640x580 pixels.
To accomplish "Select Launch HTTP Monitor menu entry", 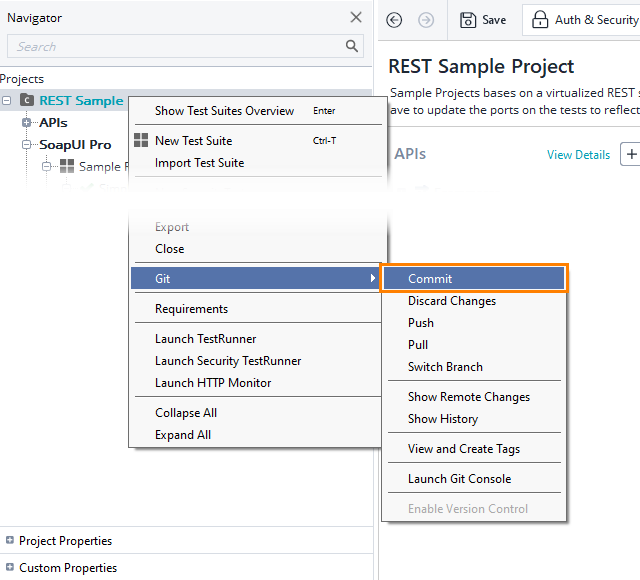I will 258,383.
